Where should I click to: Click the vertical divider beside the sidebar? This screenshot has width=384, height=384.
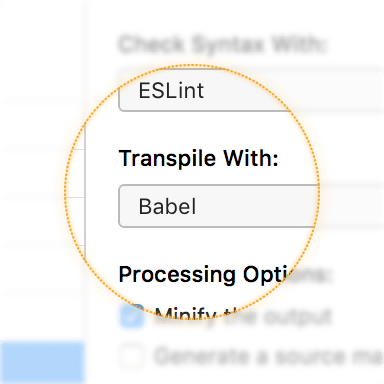point(85,192)
